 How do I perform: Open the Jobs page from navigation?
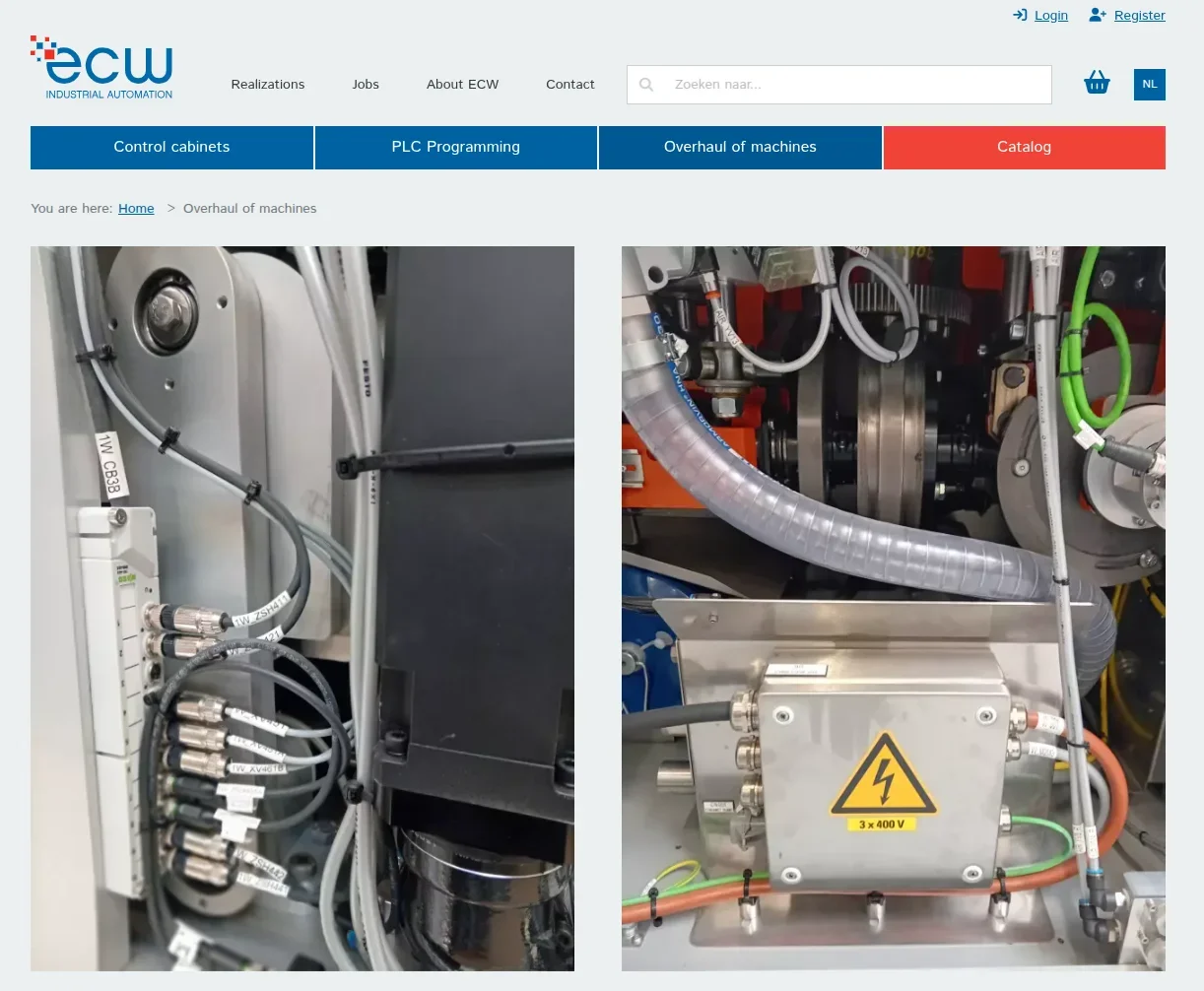[366, 84]
